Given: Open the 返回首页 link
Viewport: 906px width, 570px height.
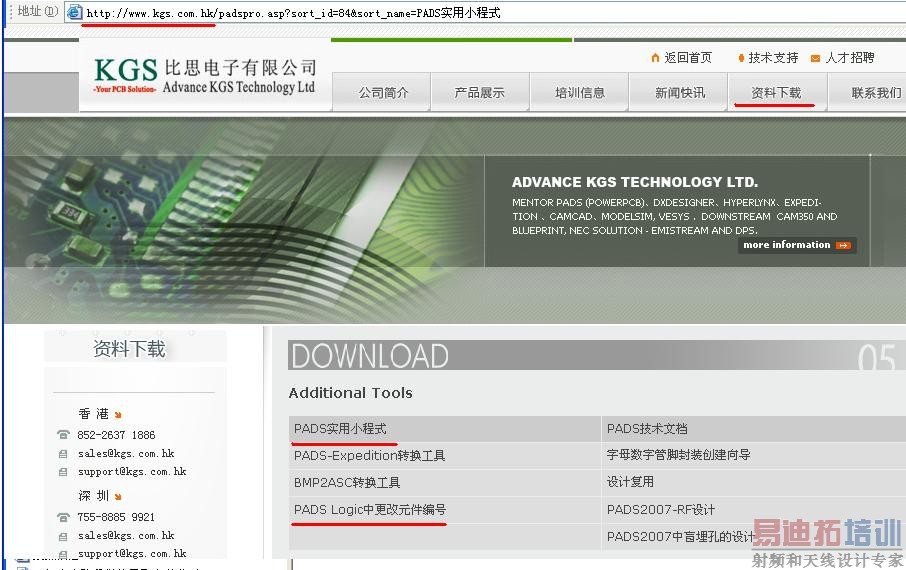Looking at the screenshot, I should pos(688,58).
